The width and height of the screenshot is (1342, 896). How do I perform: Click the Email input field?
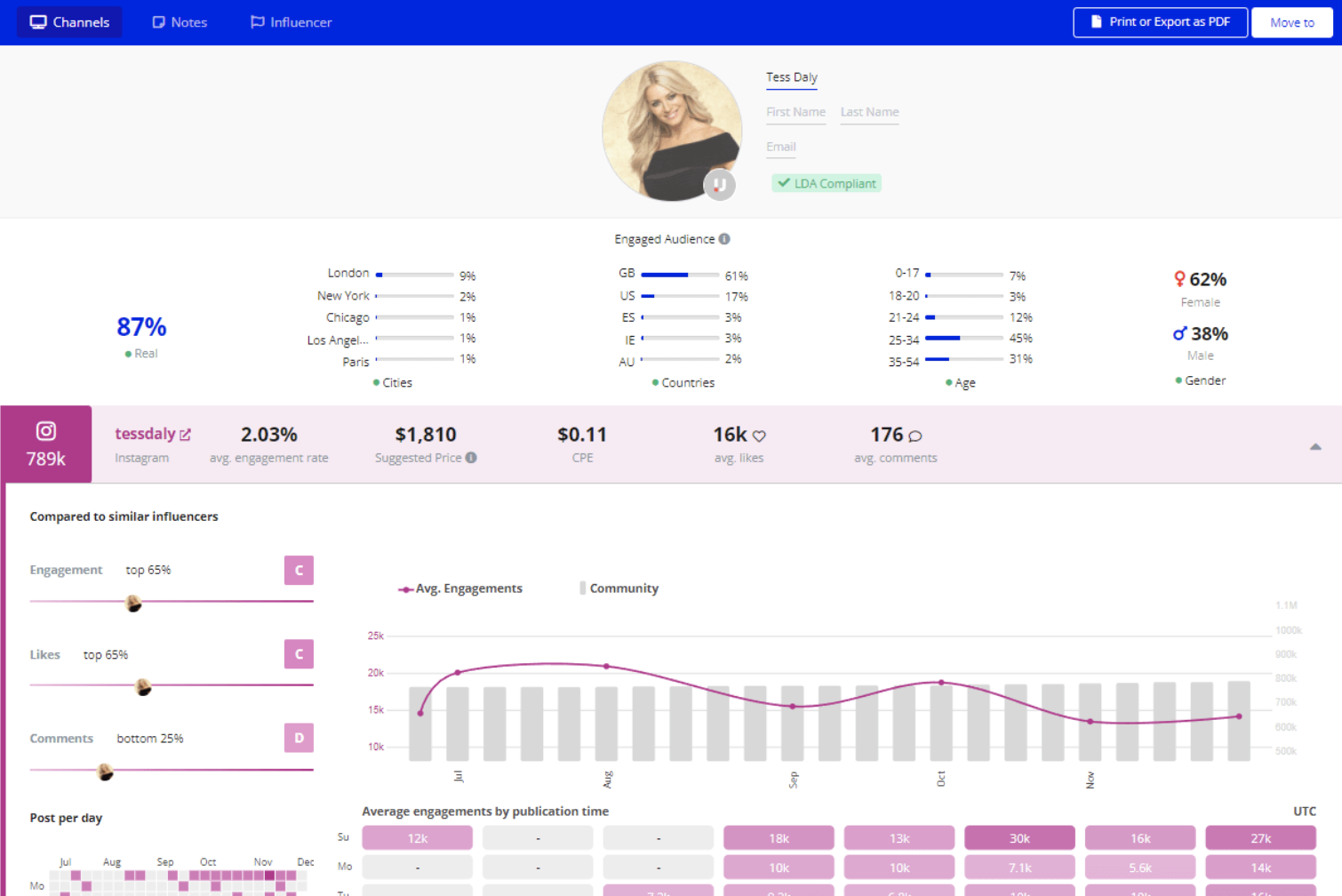coord(781,148)
